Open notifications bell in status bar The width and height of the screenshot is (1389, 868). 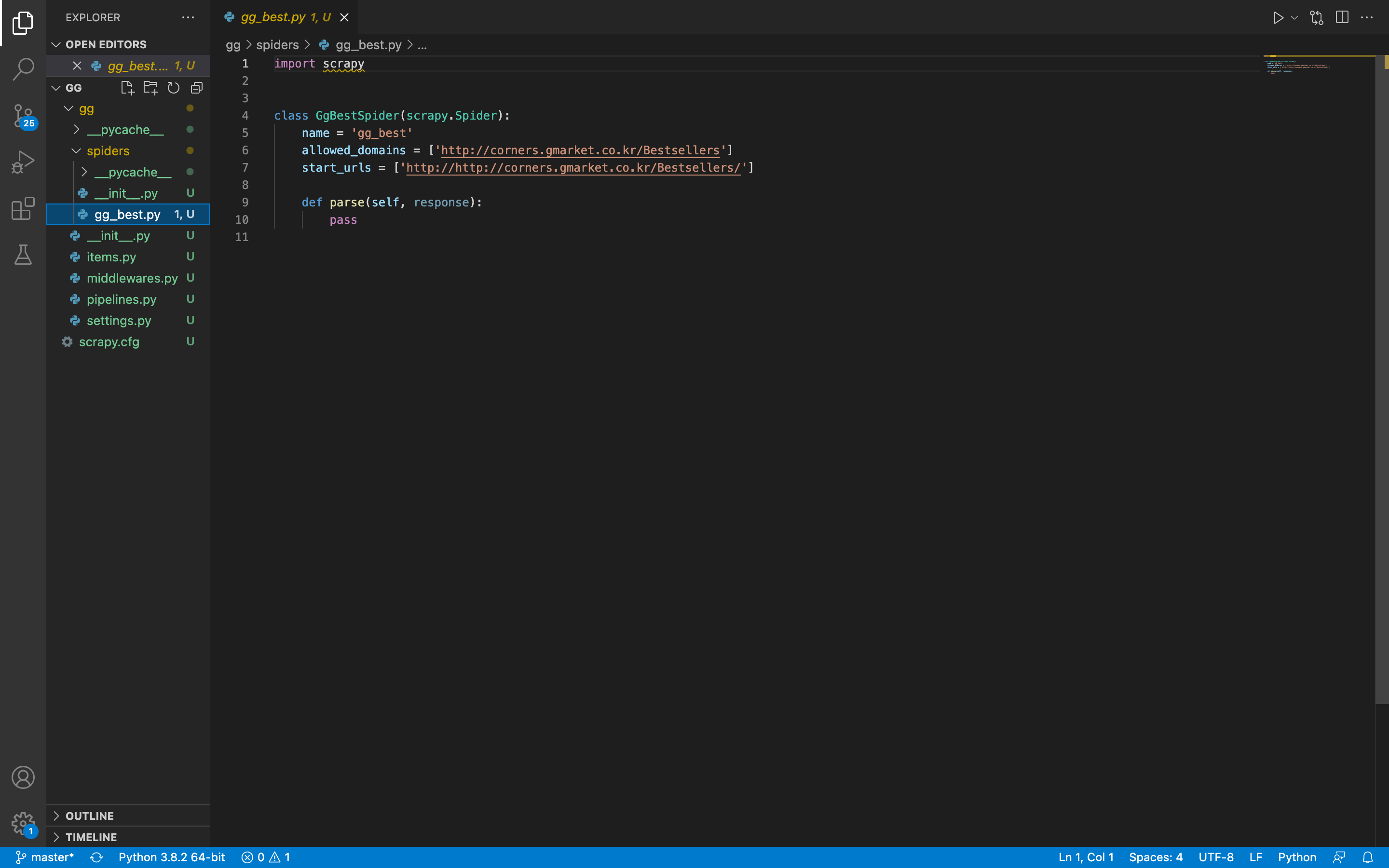pyautogui.click(x=1368, y=857)
